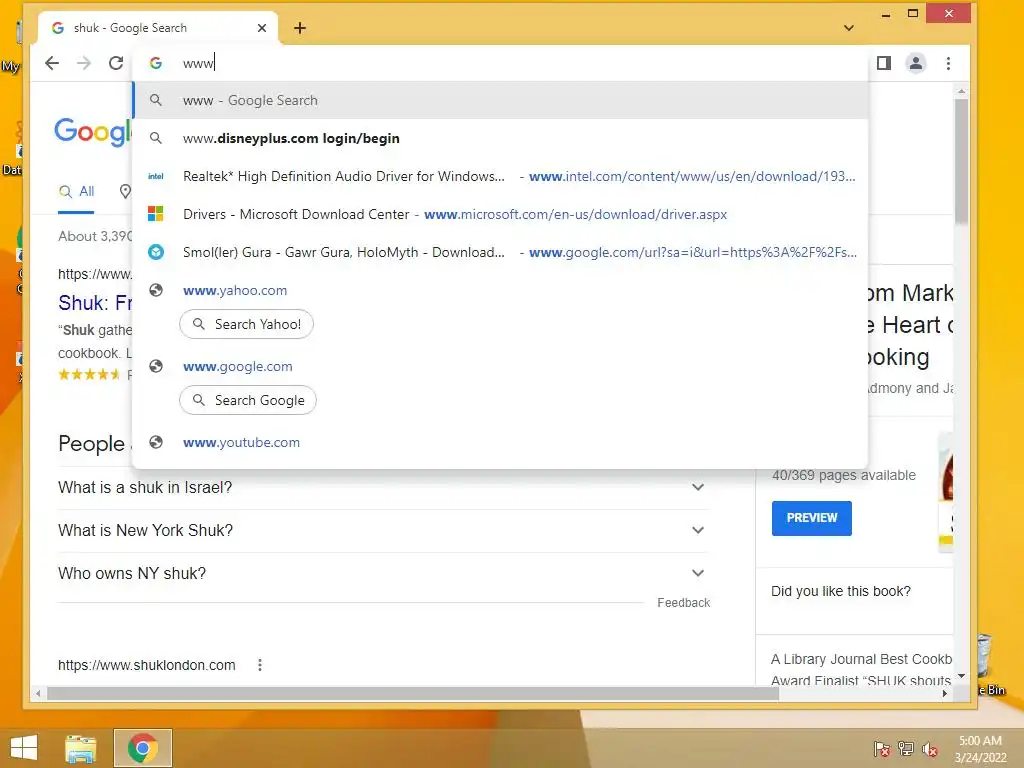Viewport: 1024px width, 768px height.
Task: Open Chrome three-dot menu
Action: (948, 63)
